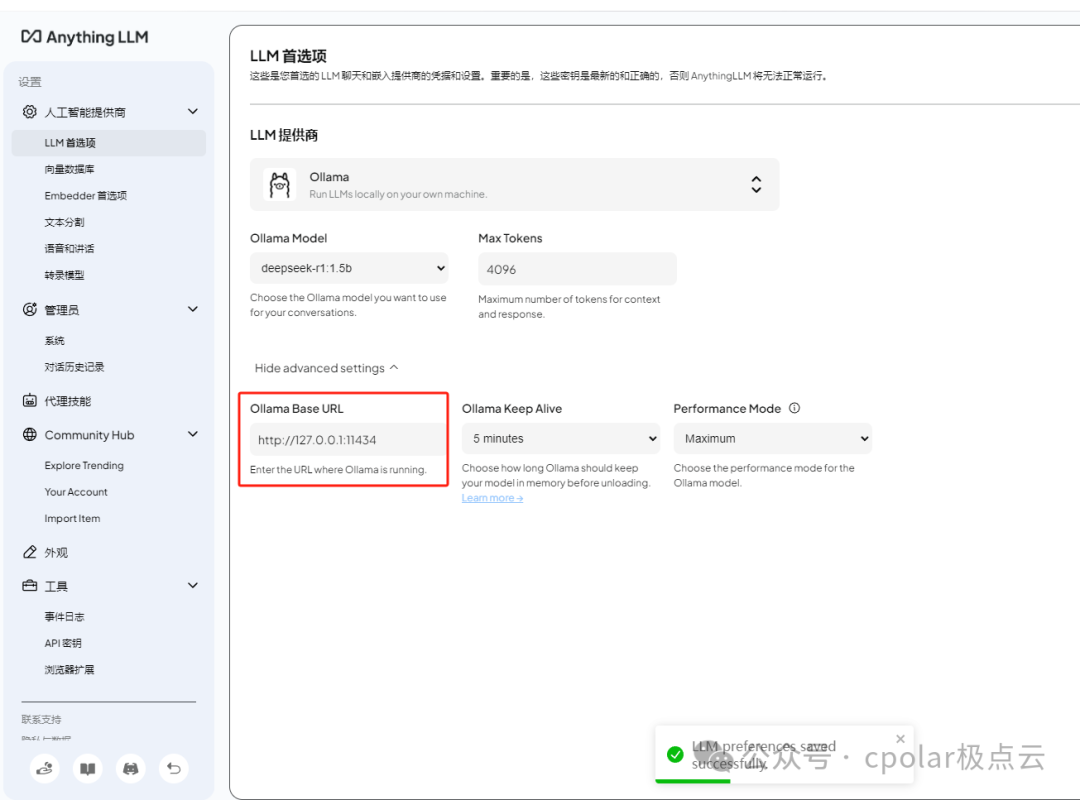Open 向量数据库 settings page
This screenshot has width=1080, height=800.
click(x=70, y=170)
